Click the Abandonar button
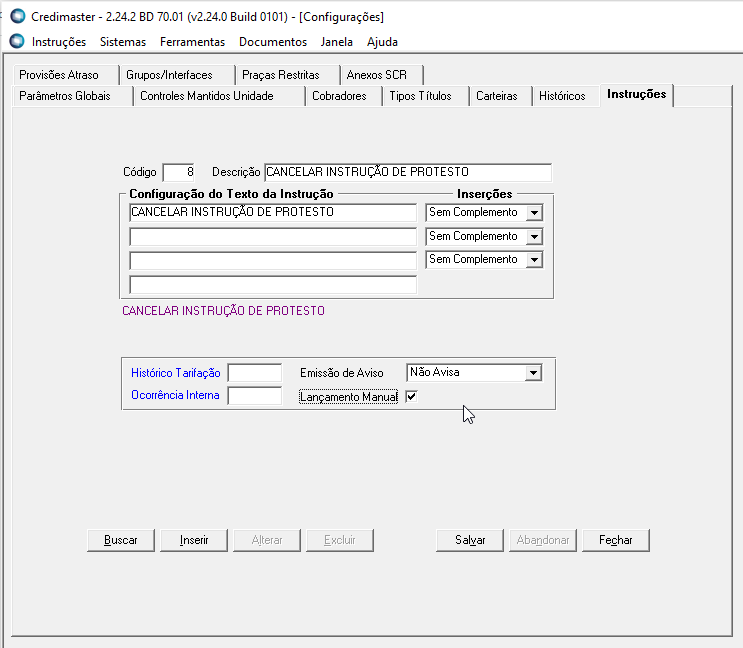The image size is (743, 648). tap(543, 540)
